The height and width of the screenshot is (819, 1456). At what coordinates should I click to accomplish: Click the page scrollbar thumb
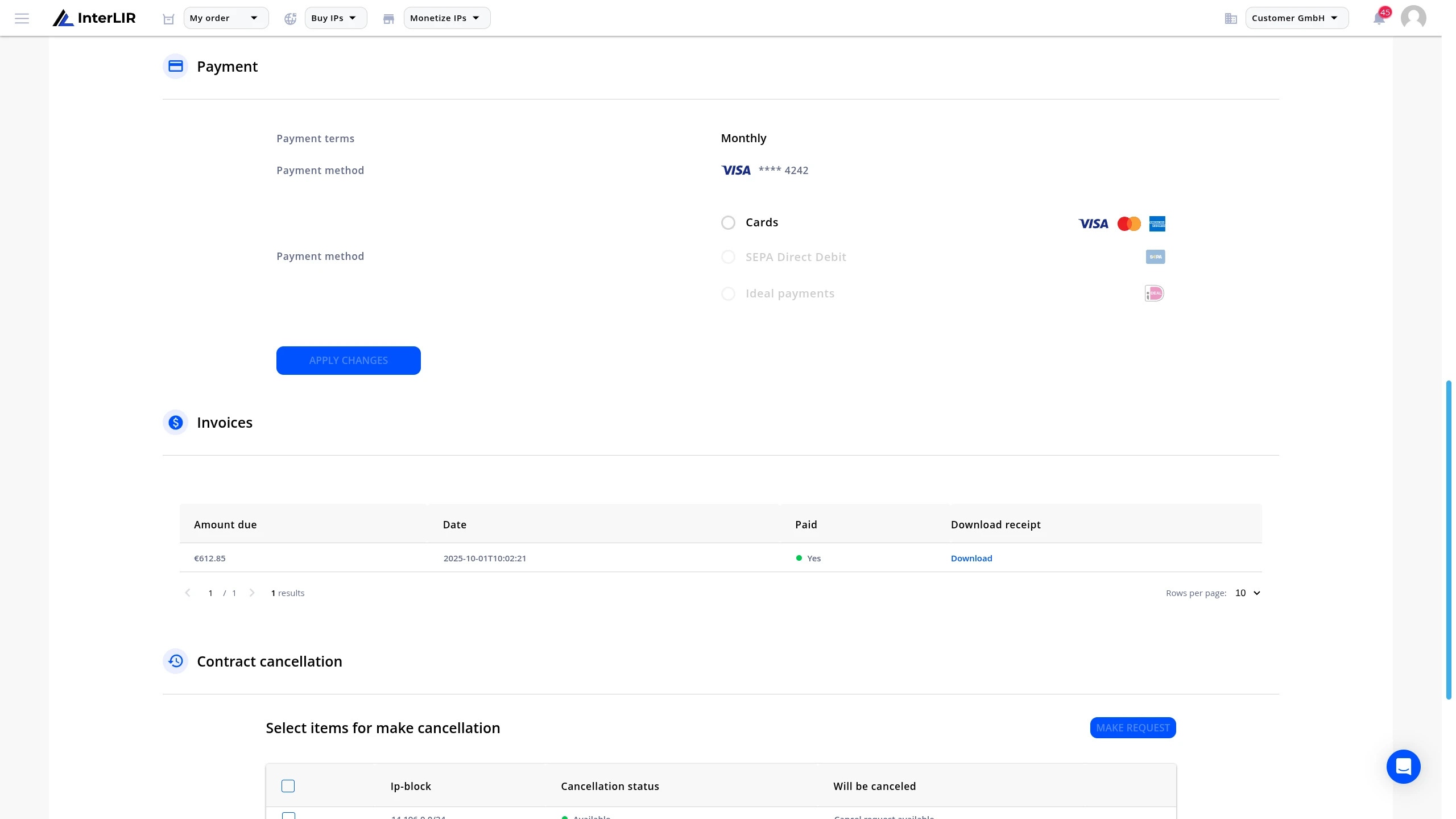tap(1448, 540)
